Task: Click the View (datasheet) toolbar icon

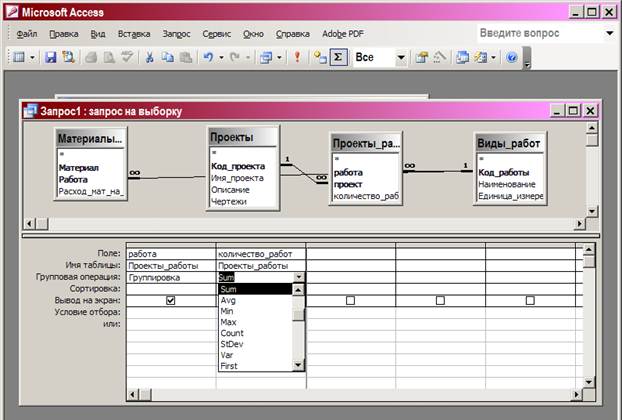Action: 18,58
